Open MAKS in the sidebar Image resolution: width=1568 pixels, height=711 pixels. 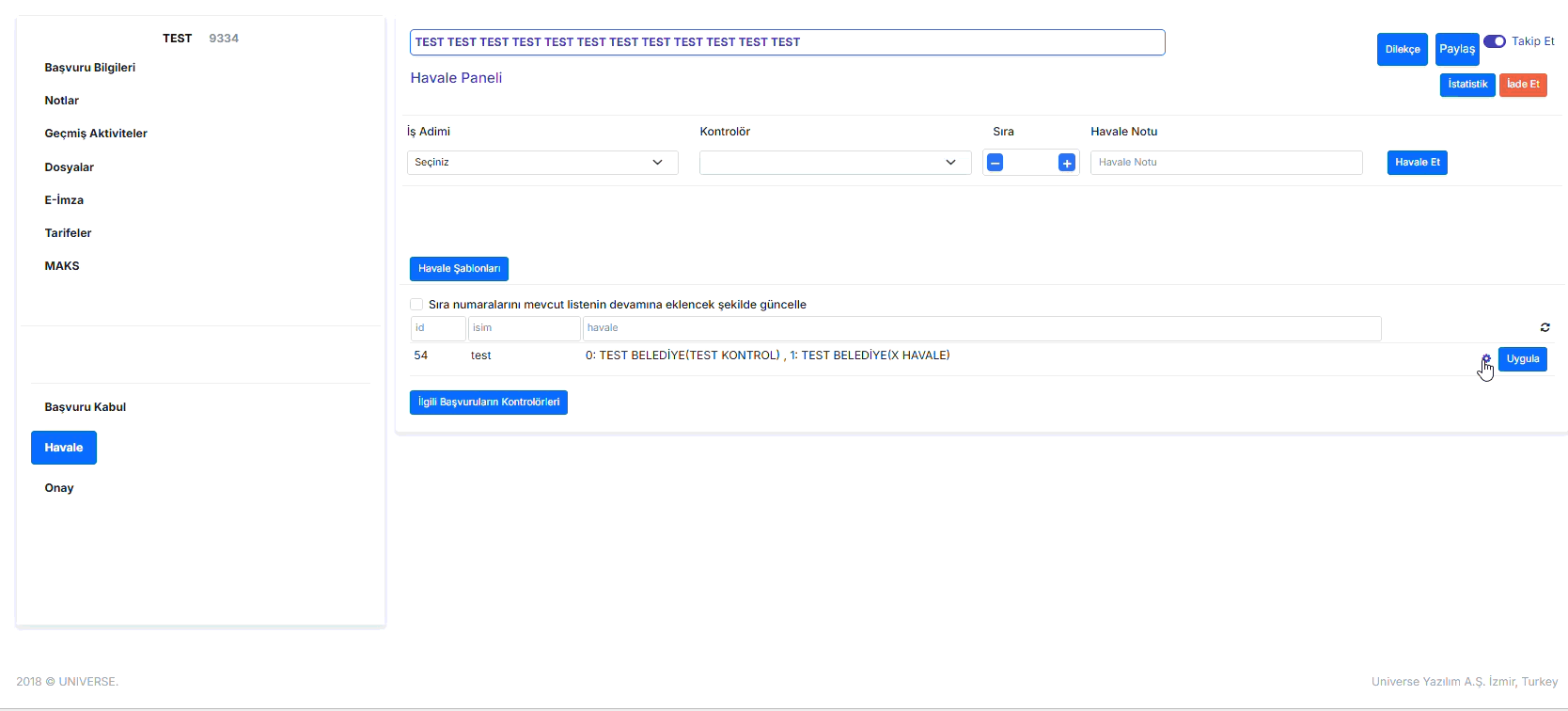pyautogui.click(x=62, y=266)
